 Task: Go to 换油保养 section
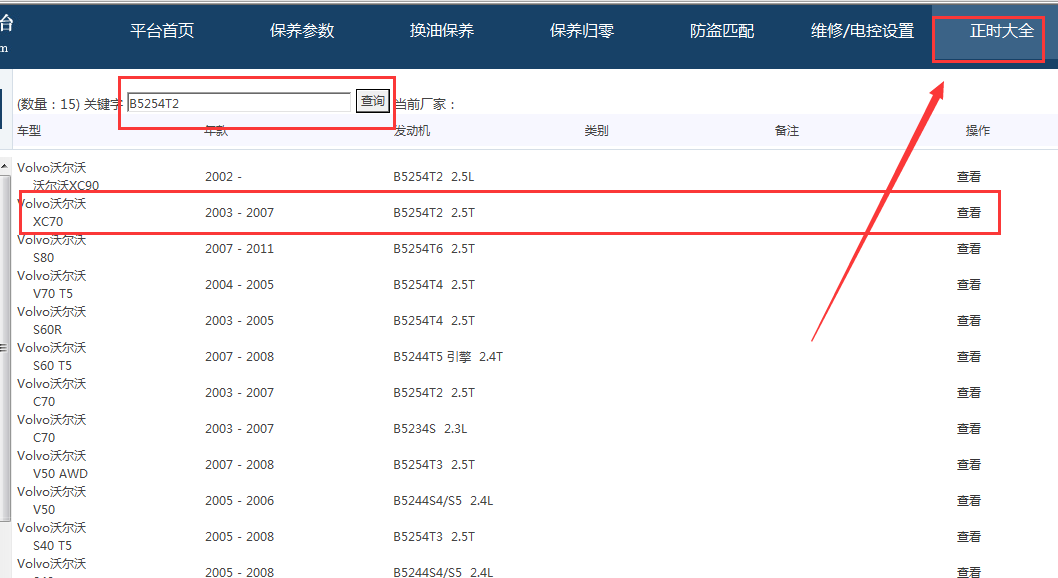pos(442,30)
